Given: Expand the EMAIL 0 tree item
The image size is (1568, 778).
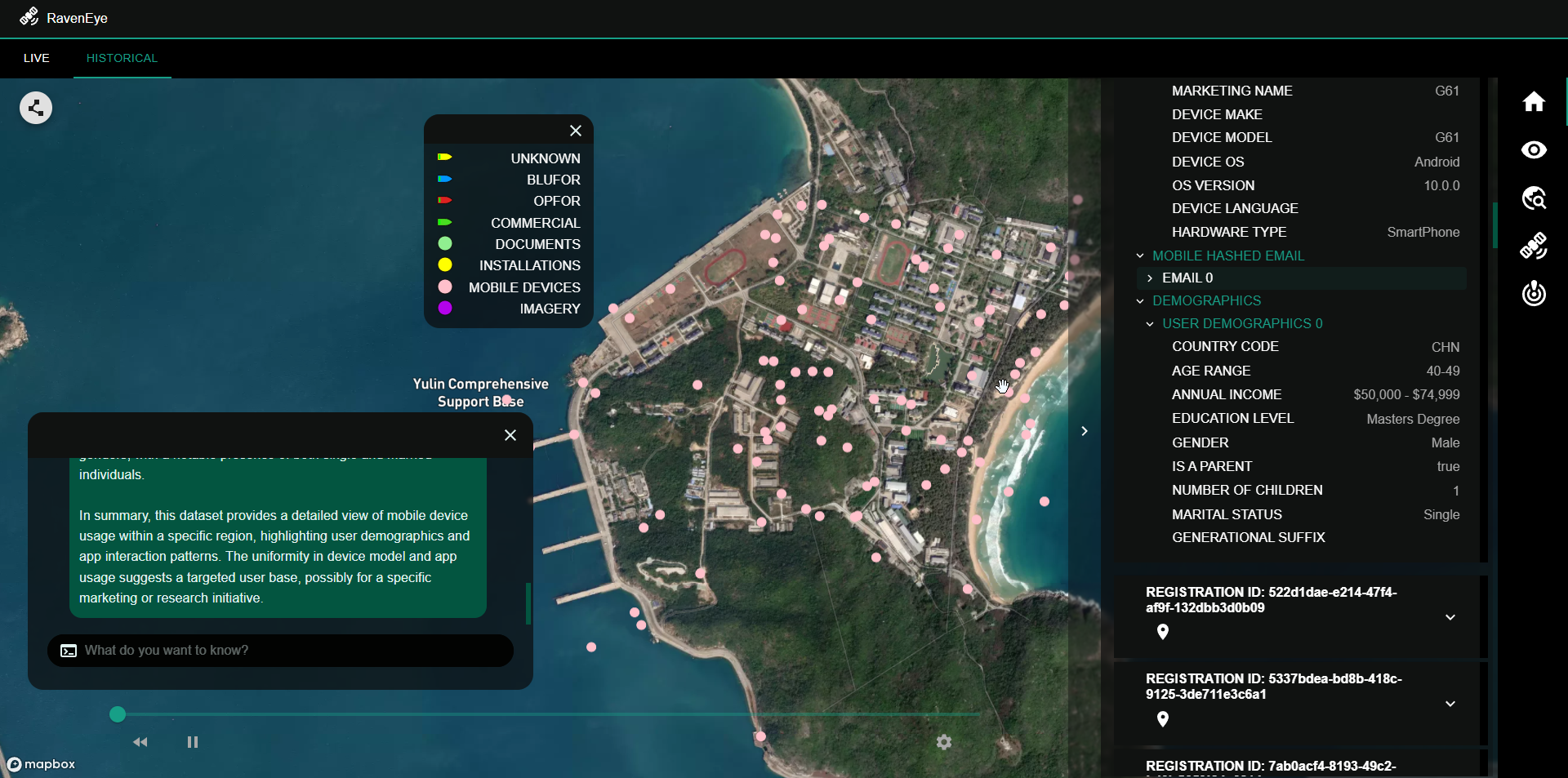Looking at the screenshot, I should coord(1150,278).
